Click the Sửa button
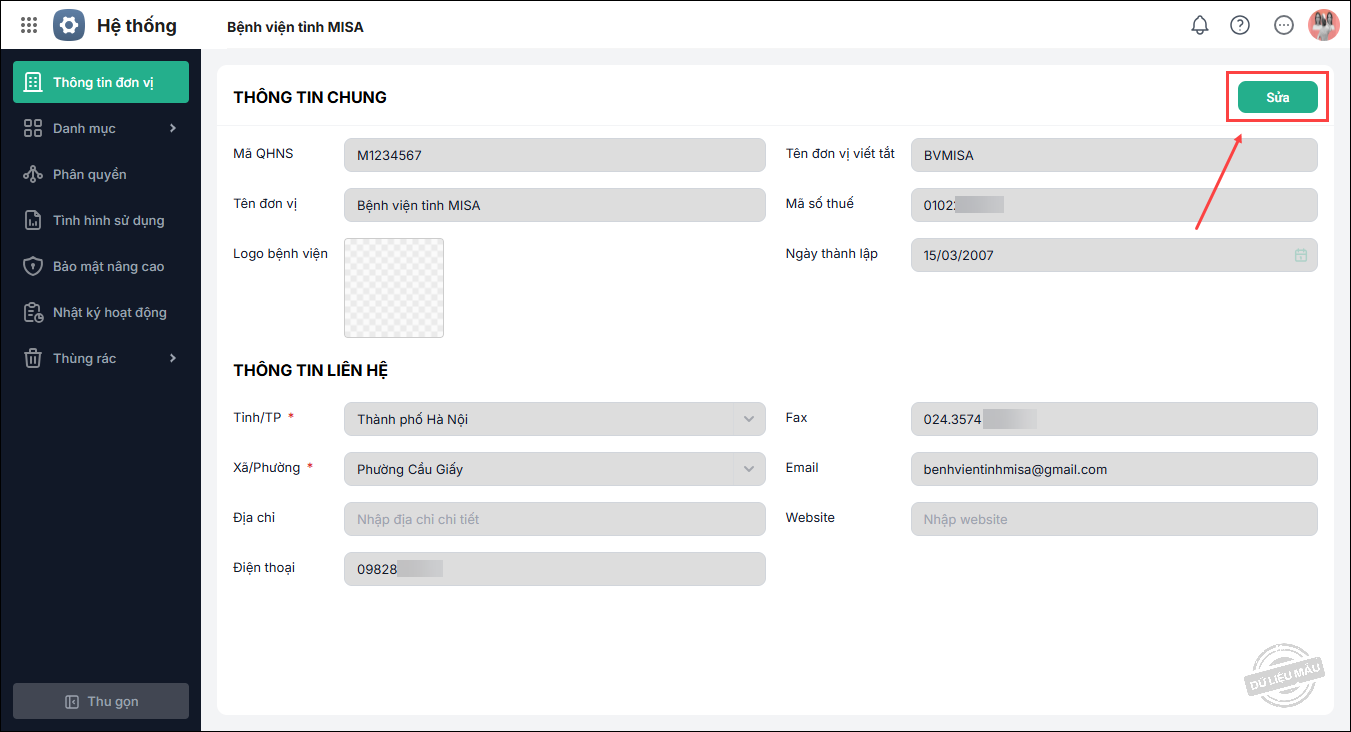1351x732 pixels. [1278, 97]
